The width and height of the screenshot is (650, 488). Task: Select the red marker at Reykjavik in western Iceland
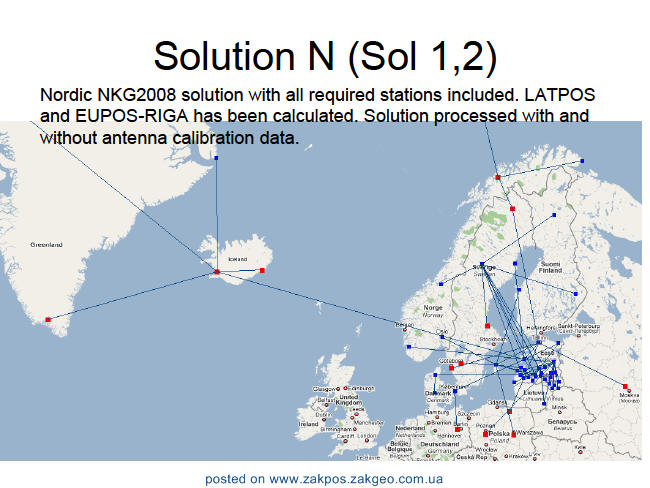click(x=217, y=272)
